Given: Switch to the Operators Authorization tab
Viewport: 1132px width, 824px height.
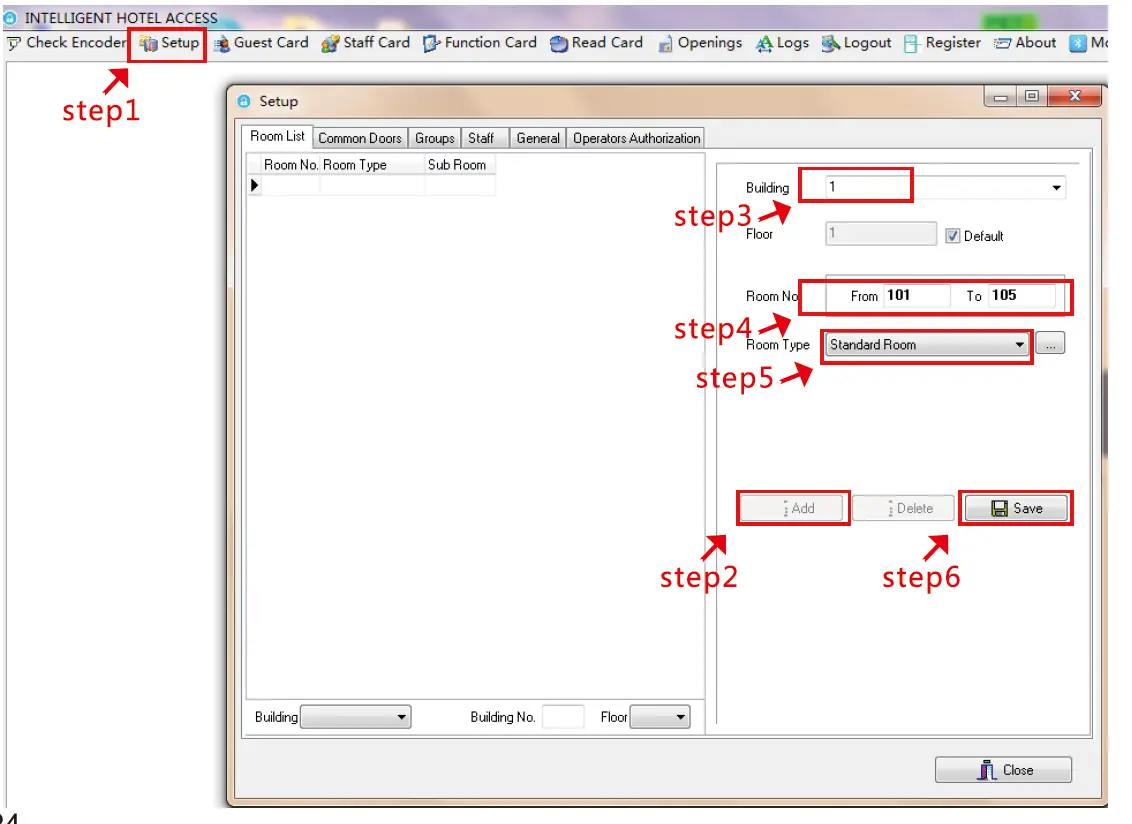Looking at the screenshot, I should [x=636, y=138].
